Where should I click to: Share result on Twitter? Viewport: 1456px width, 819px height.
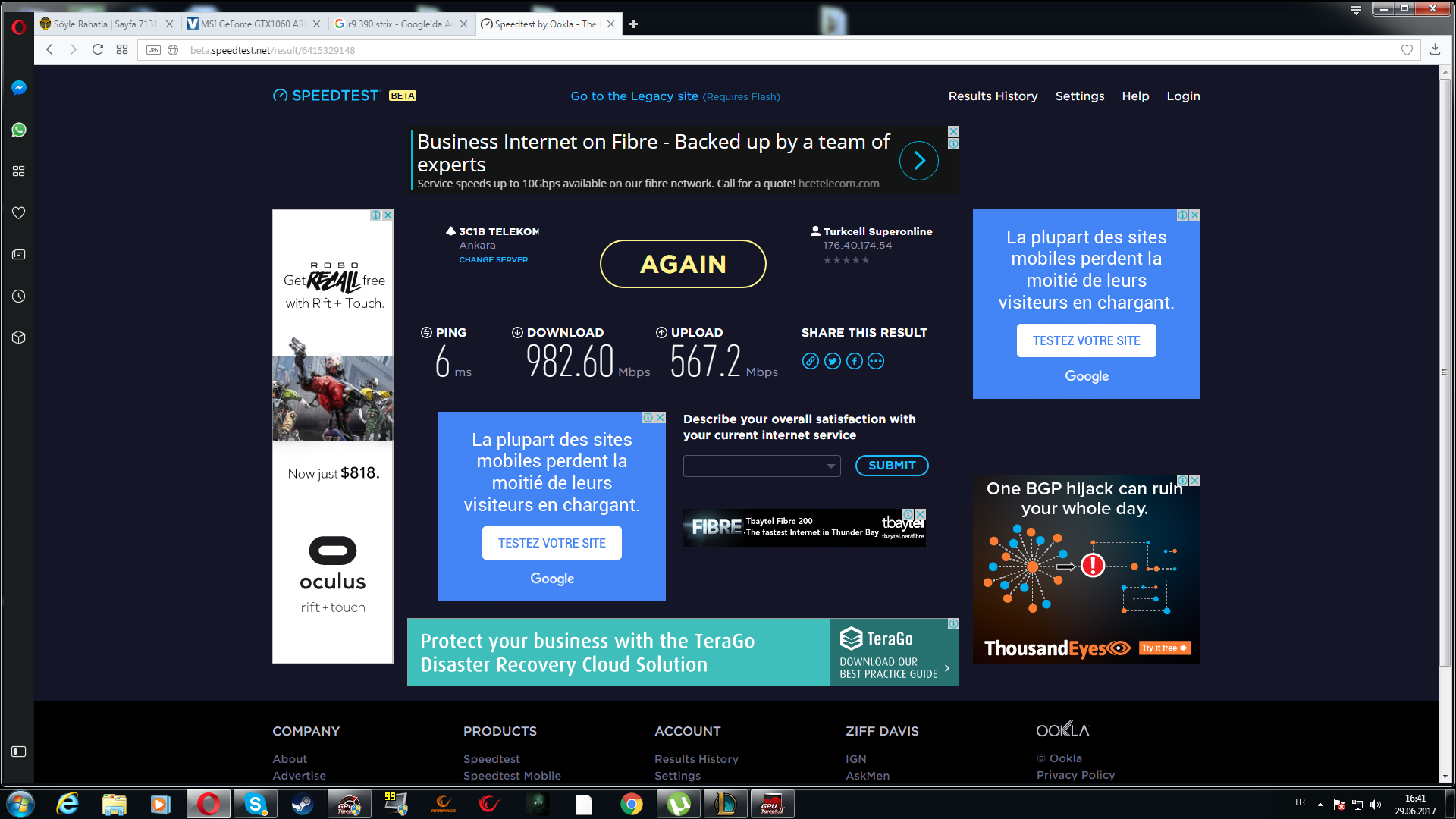point(833,361)
